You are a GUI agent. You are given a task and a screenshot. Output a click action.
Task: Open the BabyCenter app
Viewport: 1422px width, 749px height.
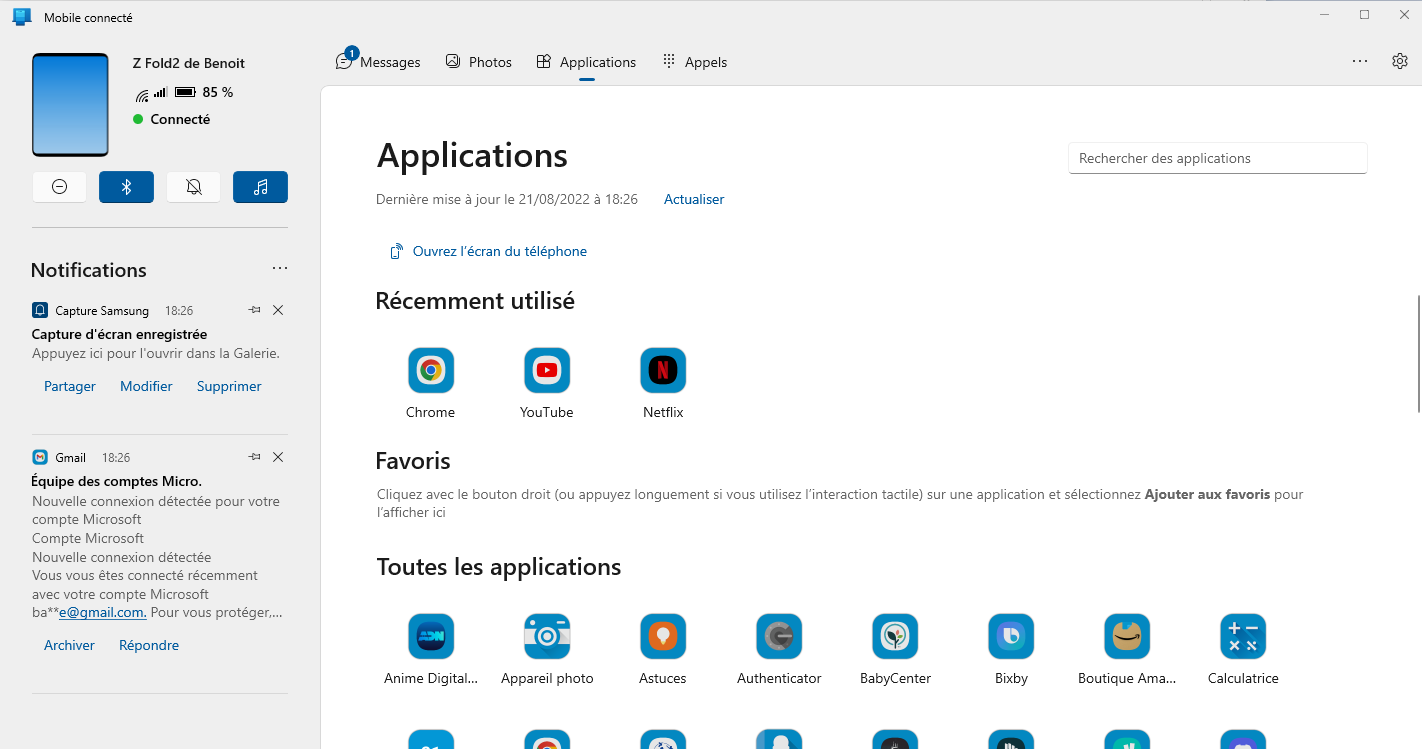pos(895,637)
